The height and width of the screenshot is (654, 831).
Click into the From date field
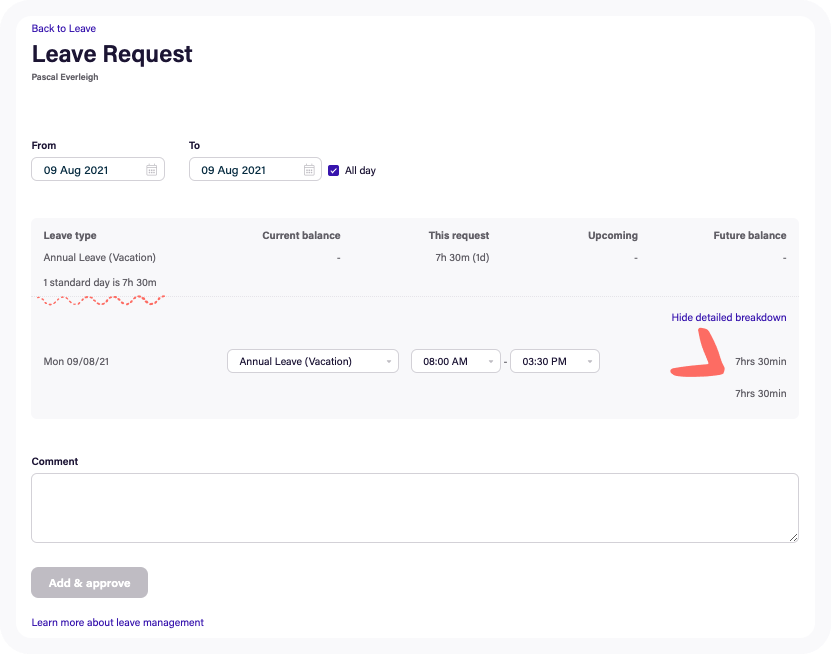(x=88, y=170)
